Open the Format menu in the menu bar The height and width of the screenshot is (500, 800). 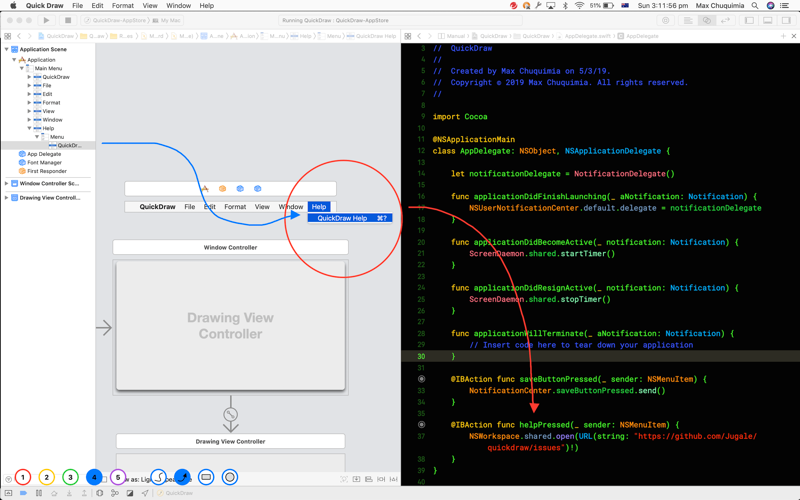tap(122, 6)
